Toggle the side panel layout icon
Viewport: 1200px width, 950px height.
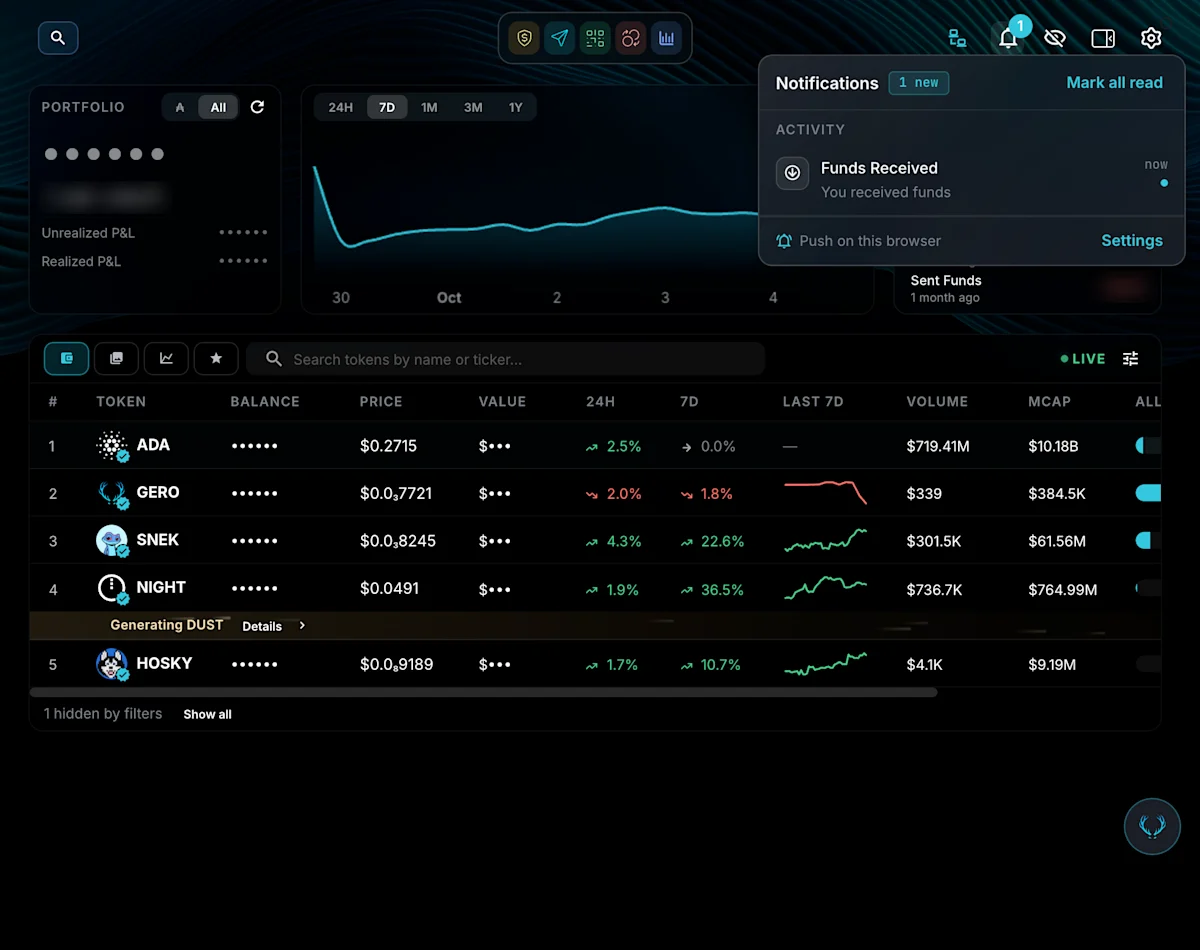point(1103,38)
